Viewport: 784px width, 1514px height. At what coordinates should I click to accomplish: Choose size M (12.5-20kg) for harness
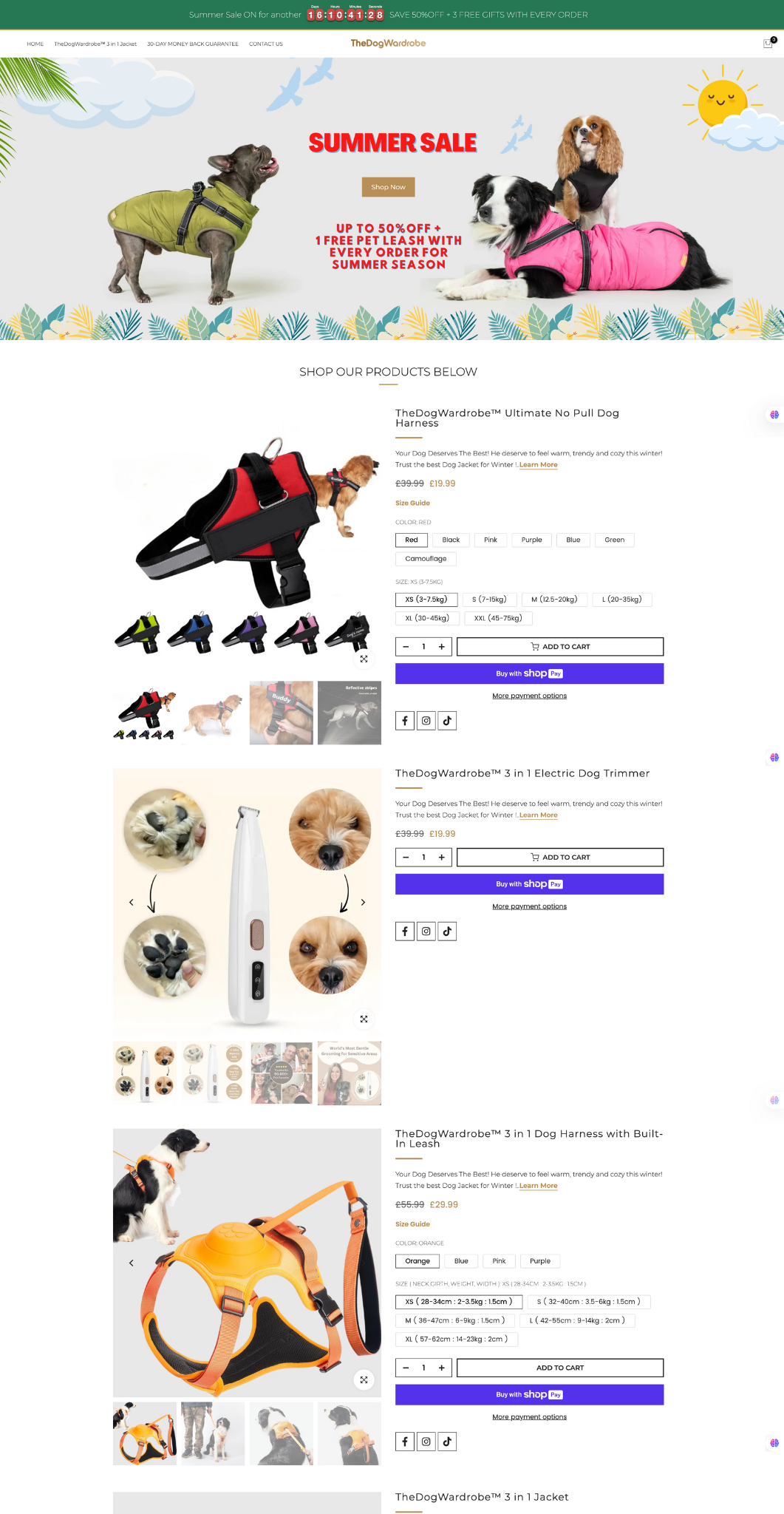(554, 600)
